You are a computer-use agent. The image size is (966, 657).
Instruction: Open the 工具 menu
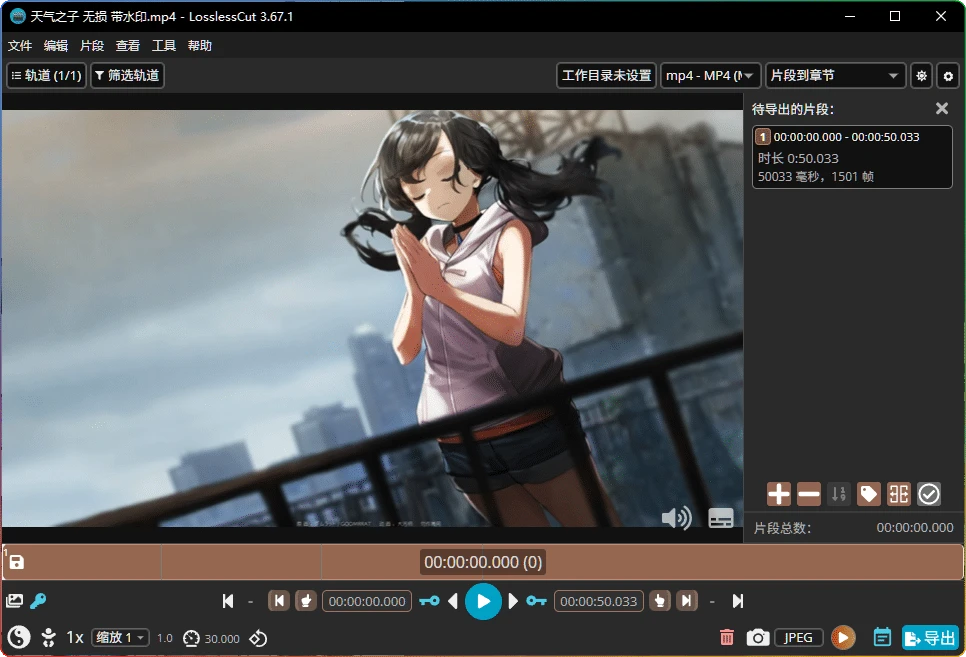(x=164, y=45)
